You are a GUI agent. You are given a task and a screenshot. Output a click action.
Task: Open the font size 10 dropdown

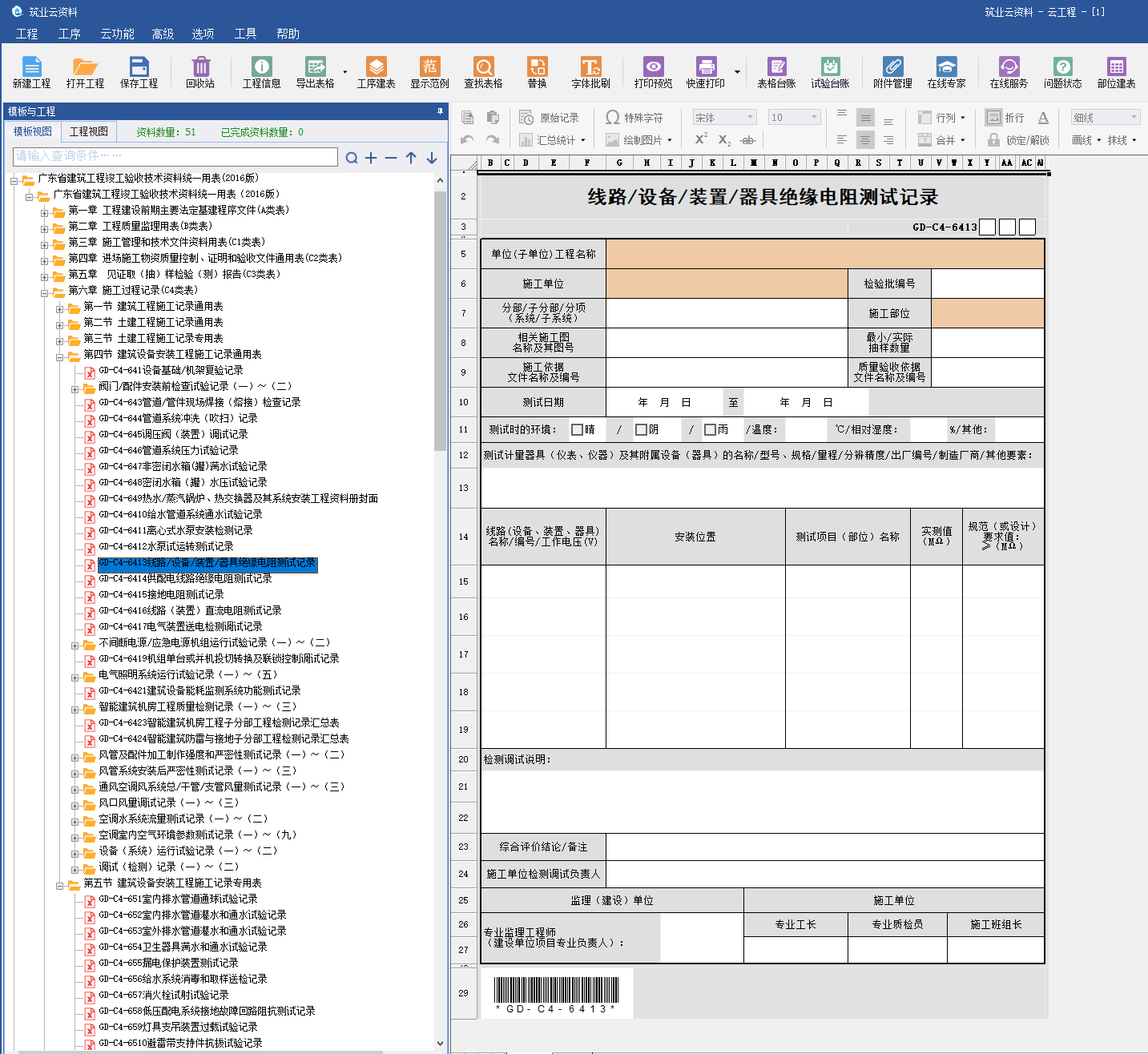794,118
